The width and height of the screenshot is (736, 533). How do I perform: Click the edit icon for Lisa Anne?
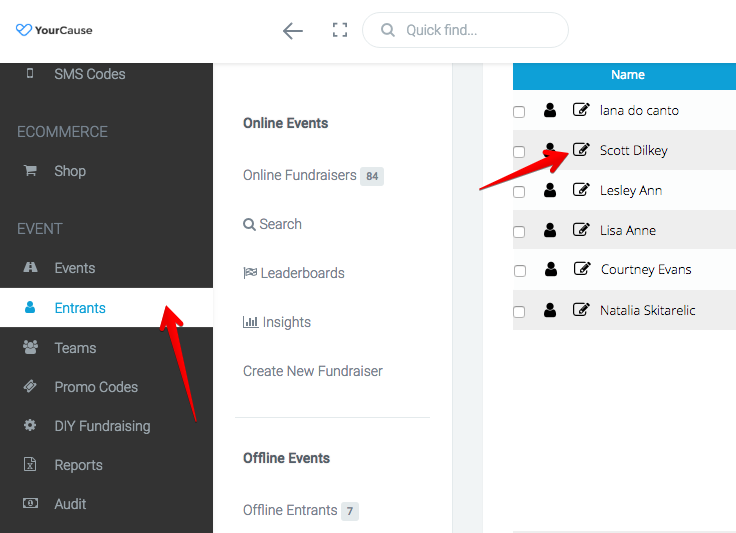pyautogui.click(x=581, y=230)
